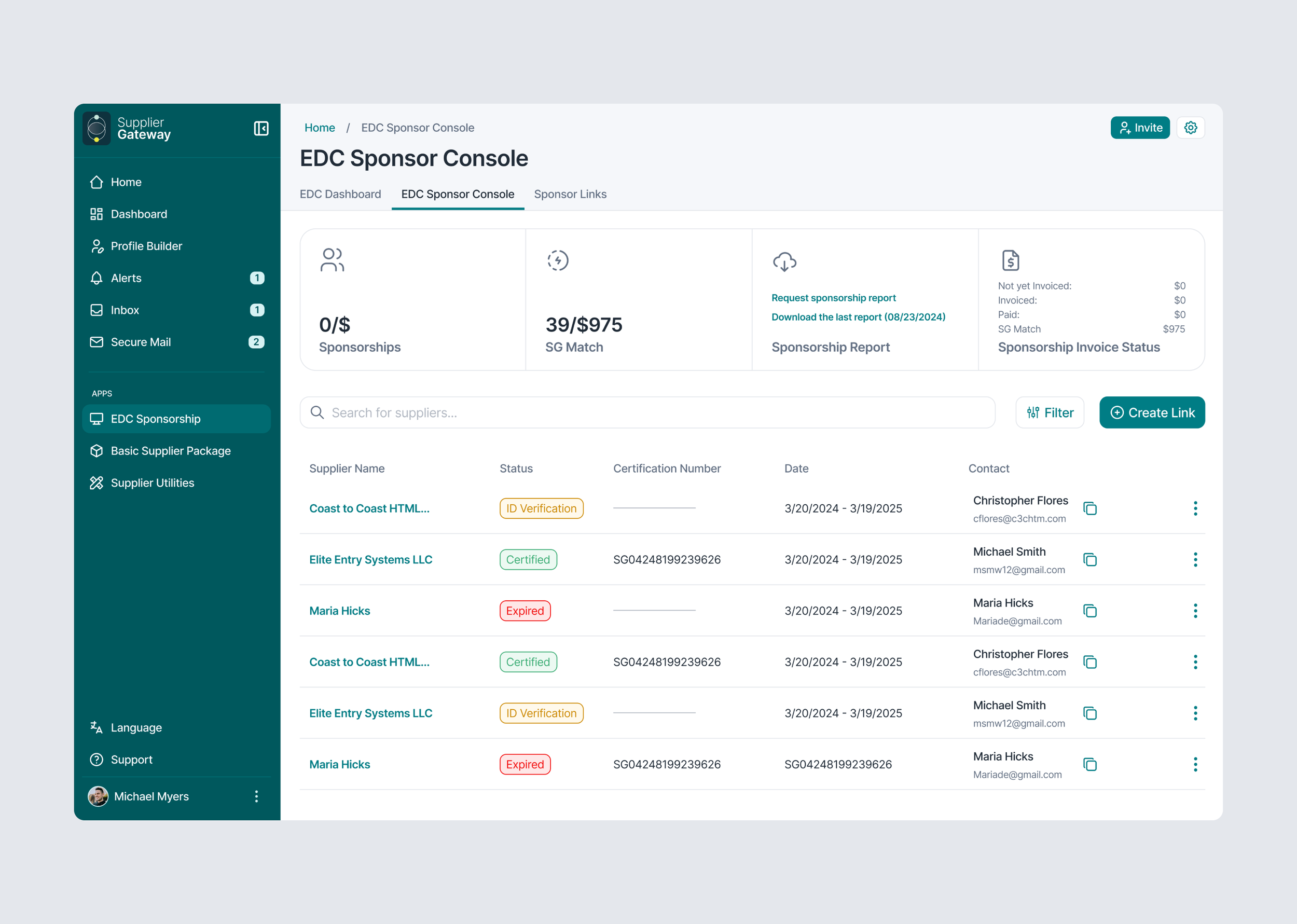Screen dimensions: 1297x924
Task: Open Profile Builder in sidebar
Action: pyautogui.click(x=146, y=246)
